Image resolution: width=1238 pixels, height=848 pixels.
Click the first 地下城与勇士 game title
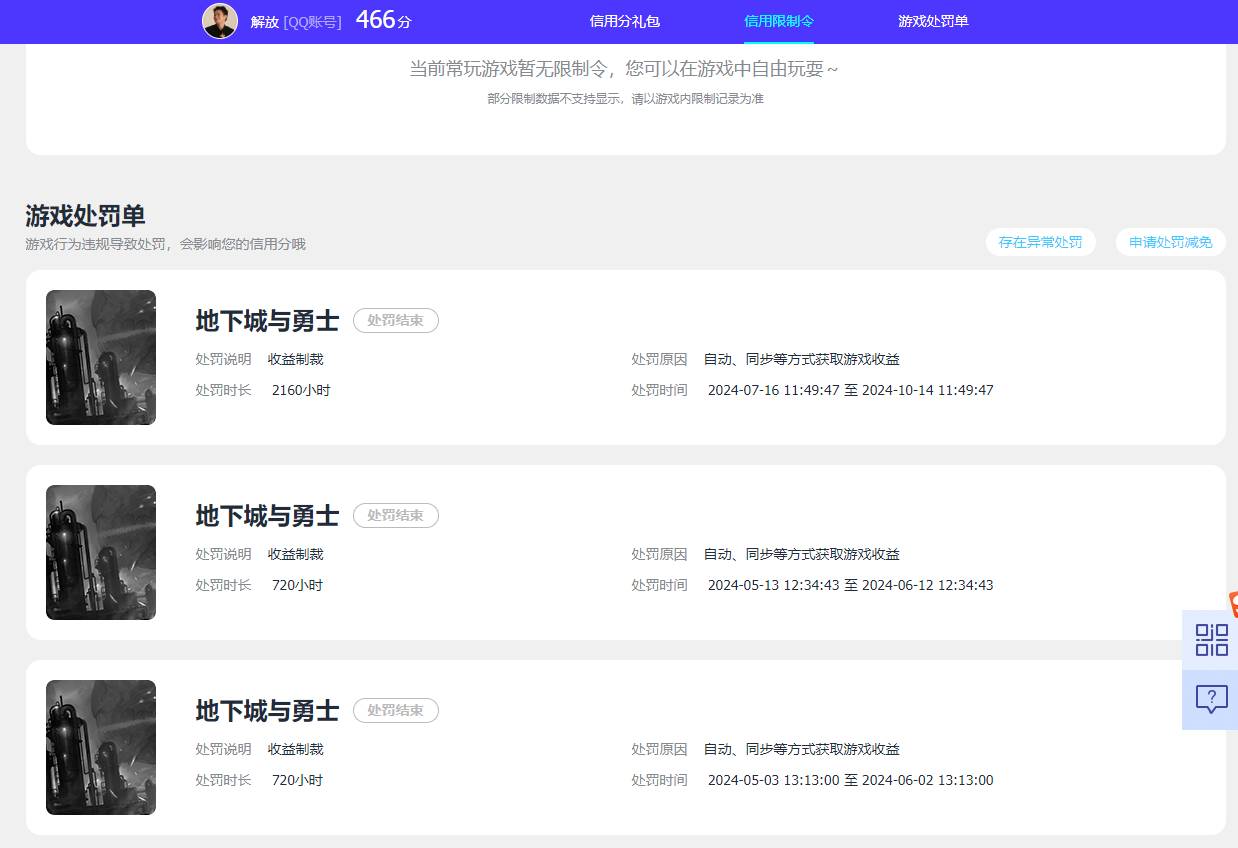[267, 321]
